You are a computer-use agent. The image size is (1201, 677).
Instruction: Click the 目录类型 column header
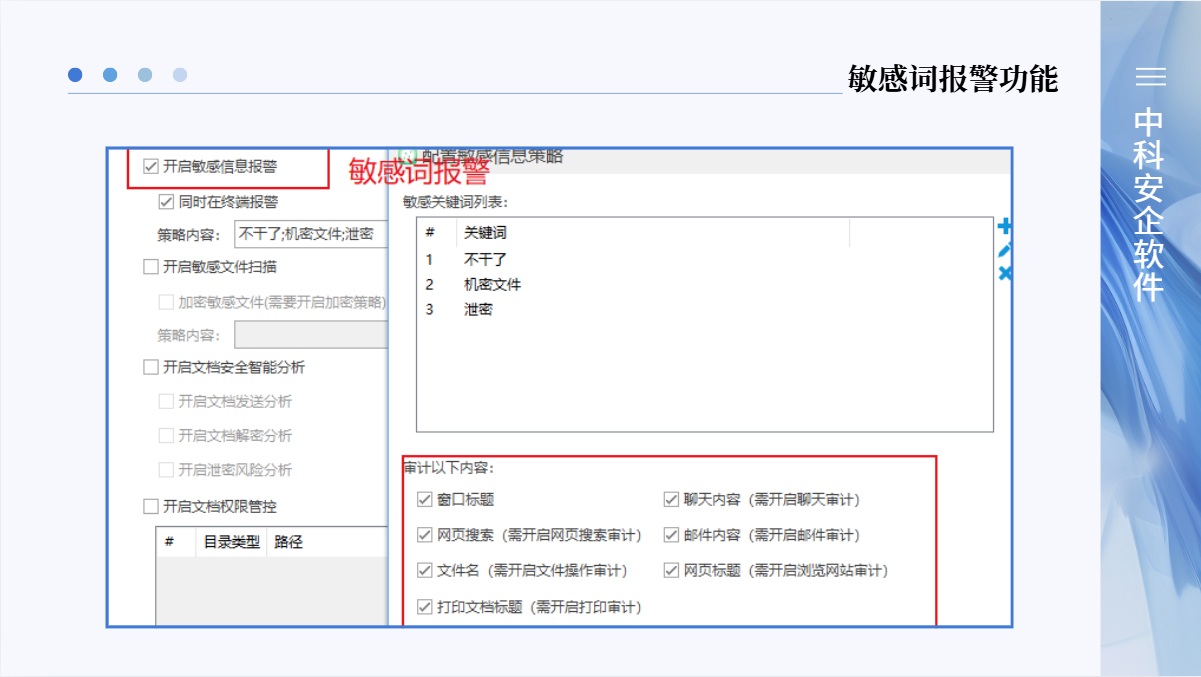[231, 542]
